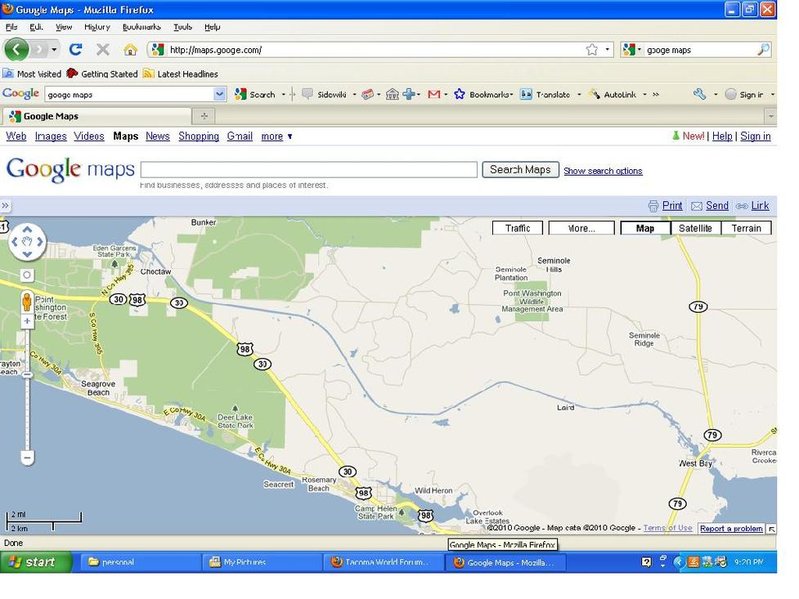Open the History menu
Screen dimensions: 799x599
point(97,27)
